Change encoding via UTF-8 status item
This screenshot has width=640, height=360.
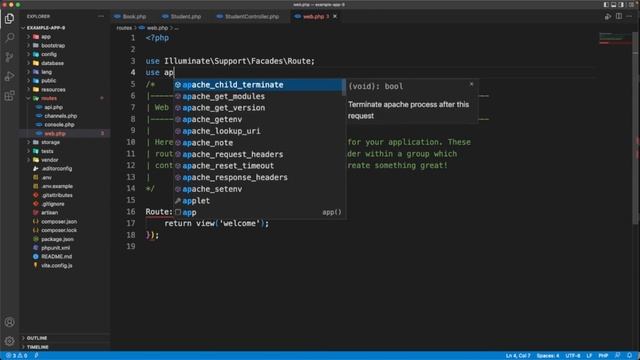coord(573,356)
